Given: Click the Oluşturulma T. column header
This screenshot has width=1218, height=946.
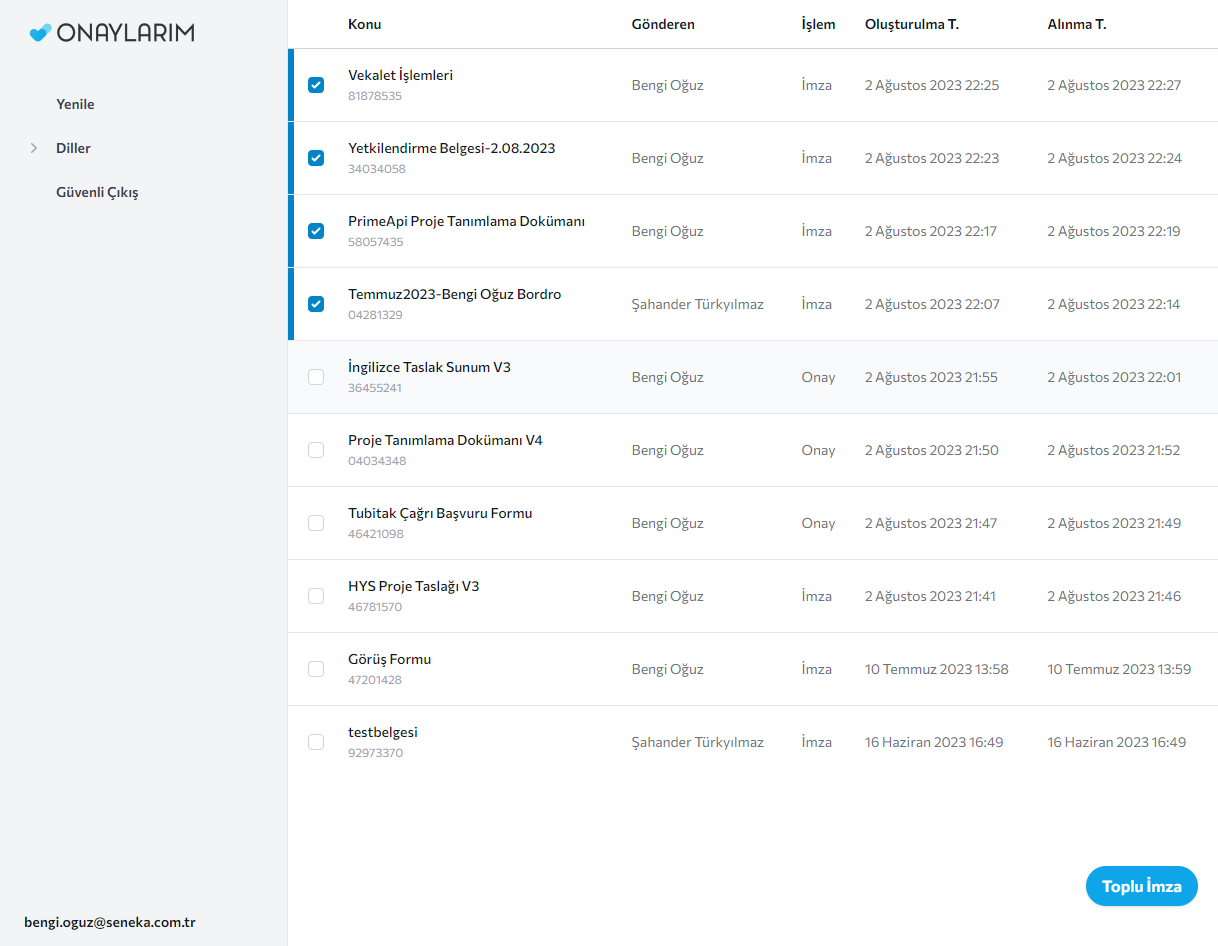Looking at the screenshot, I should tap(911, 24).
